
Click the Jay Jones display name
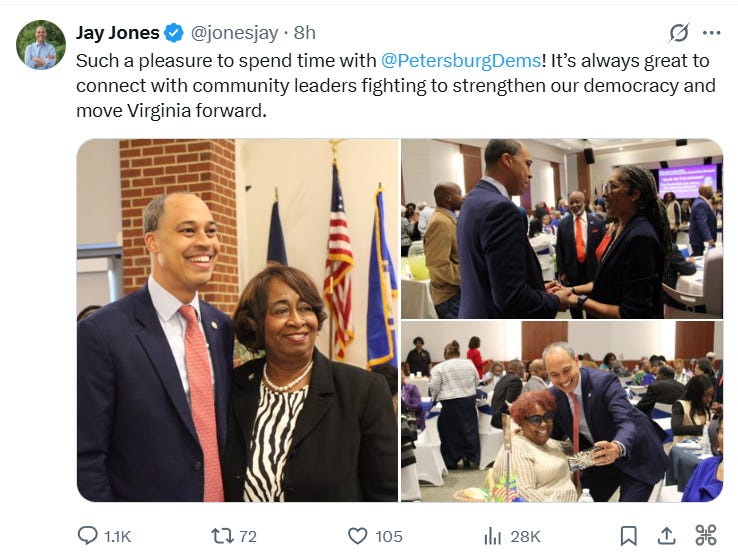[118, 33]
